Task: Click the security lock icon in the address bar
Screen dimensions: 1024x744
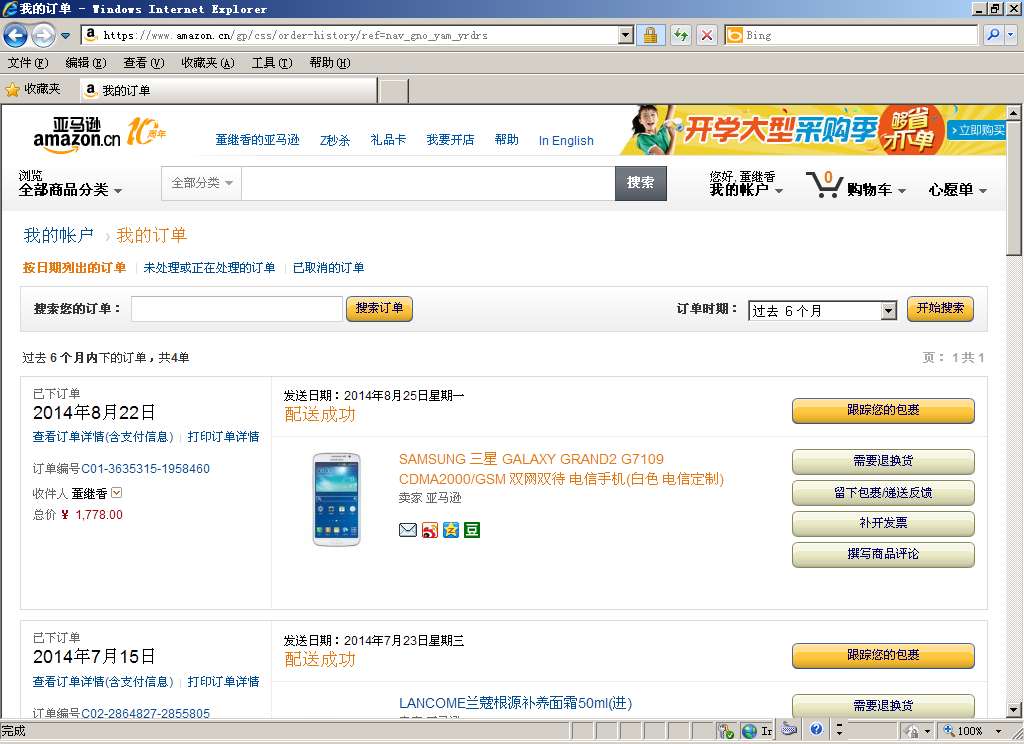Action: [650, 35]
